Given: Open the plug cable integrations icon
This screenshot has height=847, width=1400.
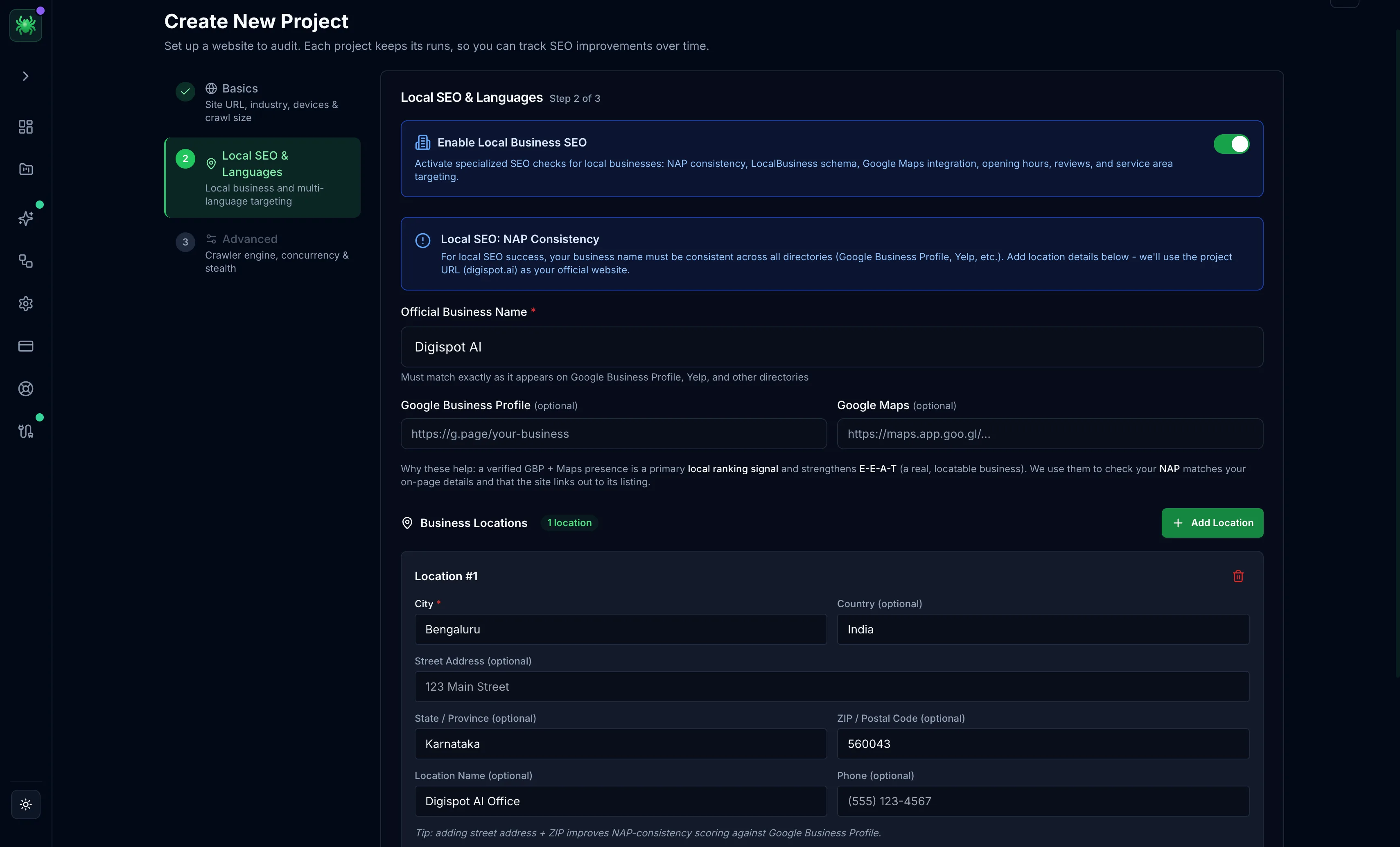Looking at the screenshot, I should pos(25,431).
